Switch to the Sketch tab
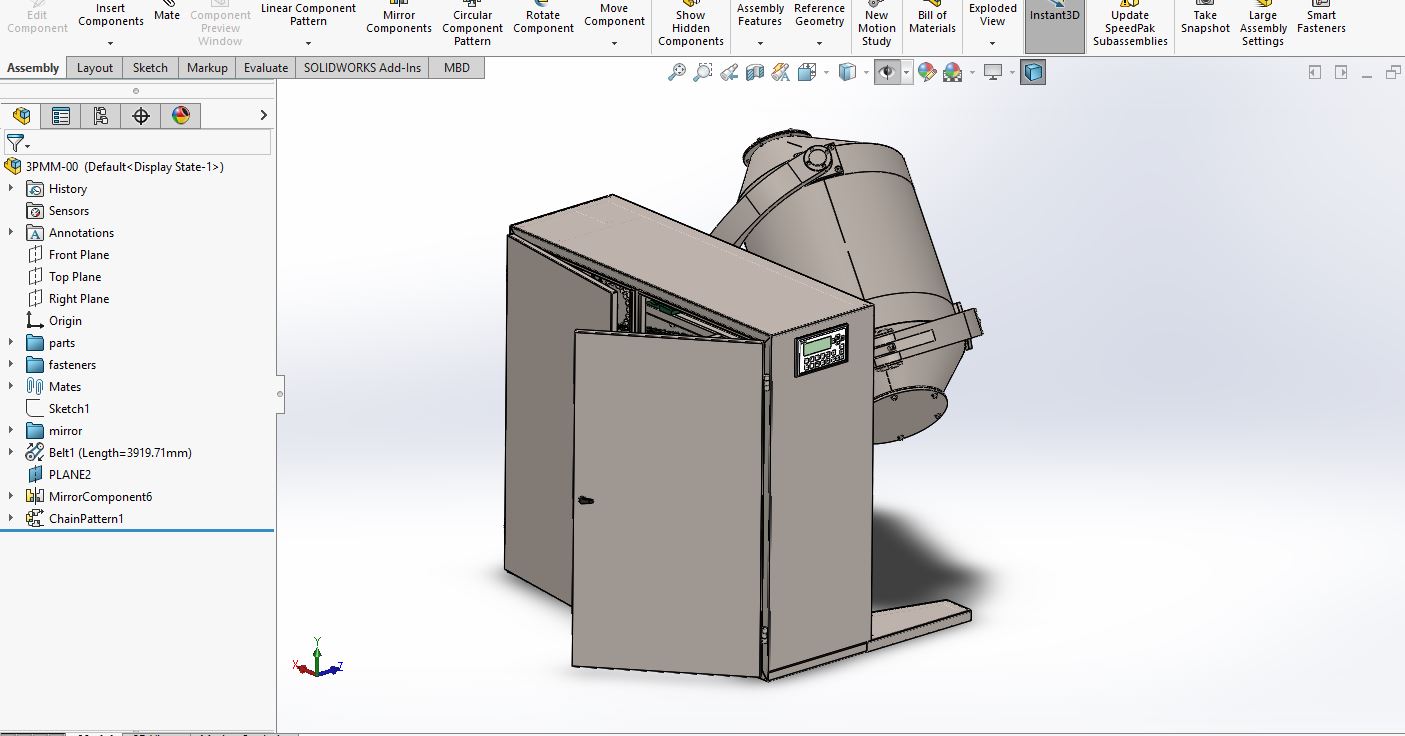Viewport: 1405px width, 736px height. tap(150, 68)
